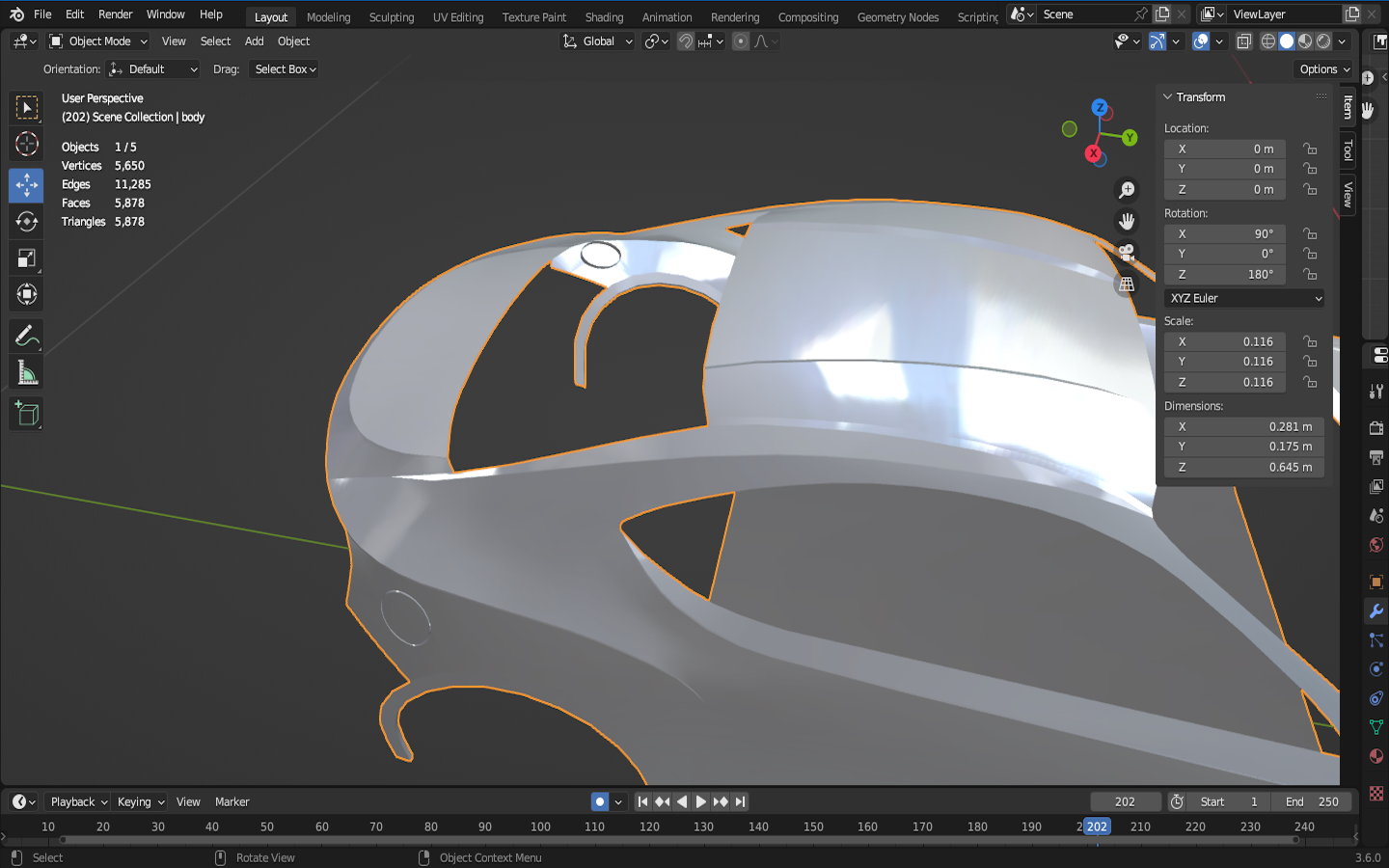The height and width of the screenshot is (868, 1389).
Task: Open the Global transform orientation dropdown
Action: click(598, 41)
